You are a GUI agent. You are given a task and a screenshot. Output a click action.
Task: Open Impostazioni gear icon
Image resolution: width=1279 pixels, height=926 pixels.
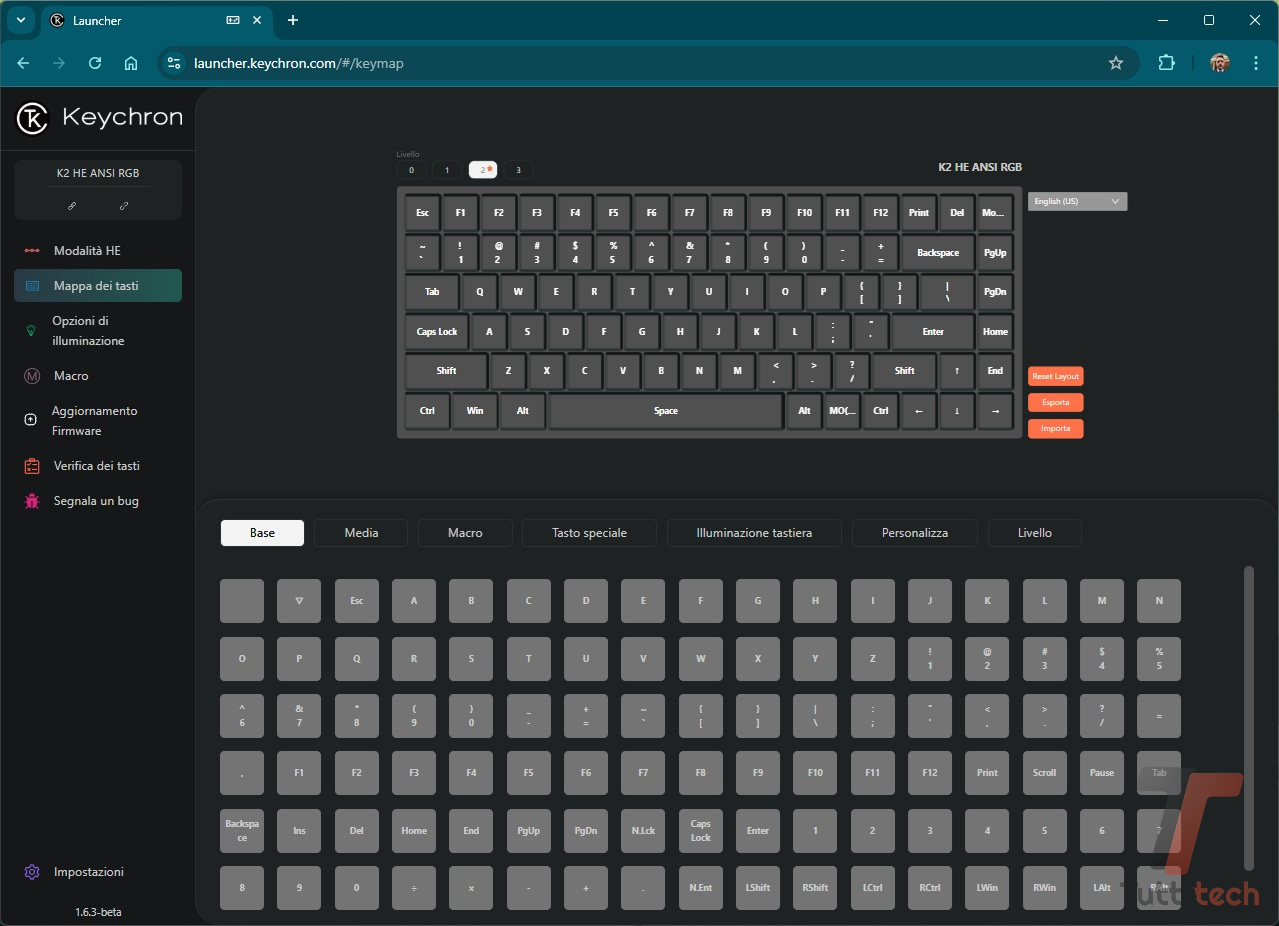click(31, 872)
